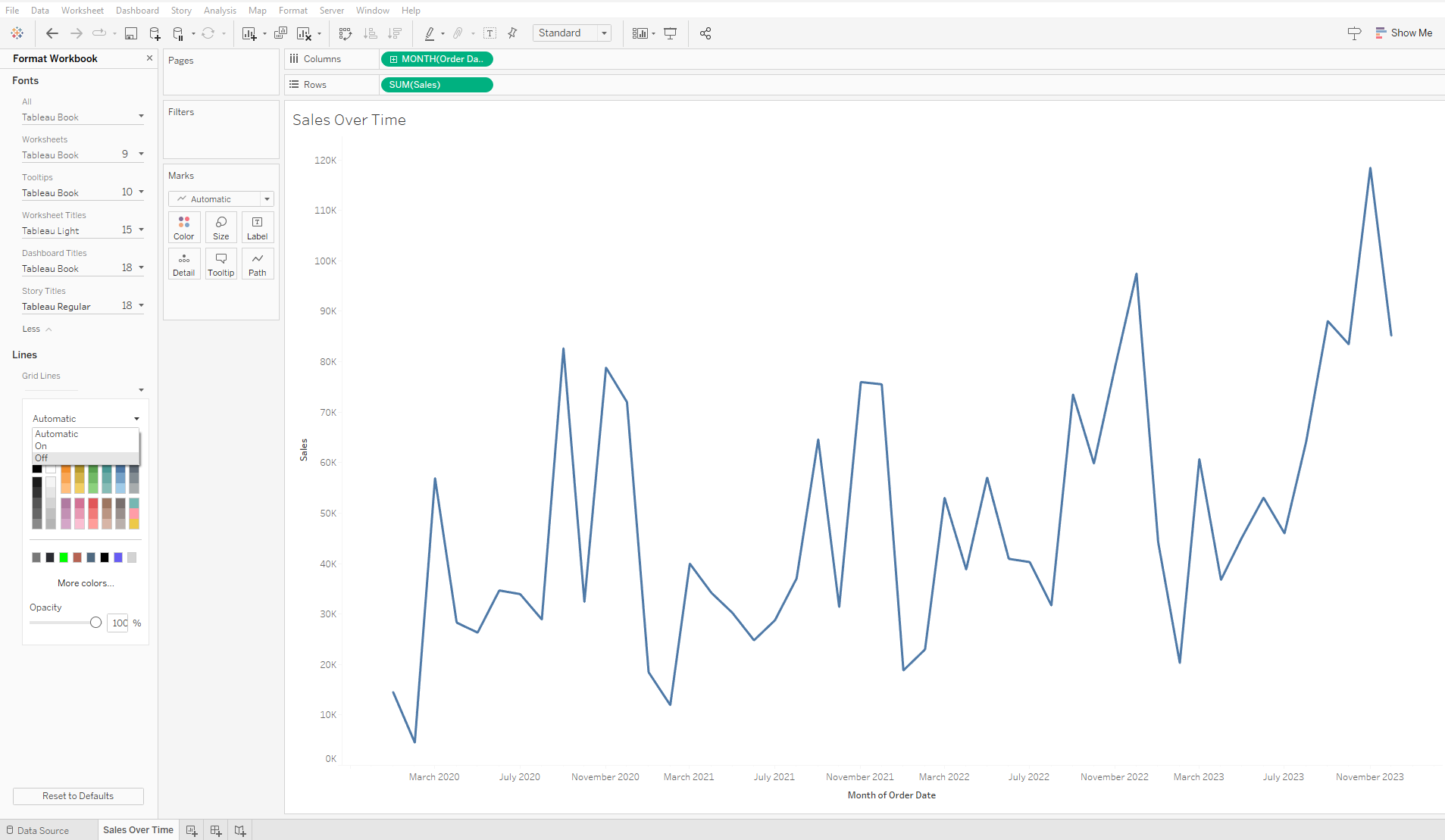Click the SUM(Sales) pill on Rows

click(x=436, y=85)
